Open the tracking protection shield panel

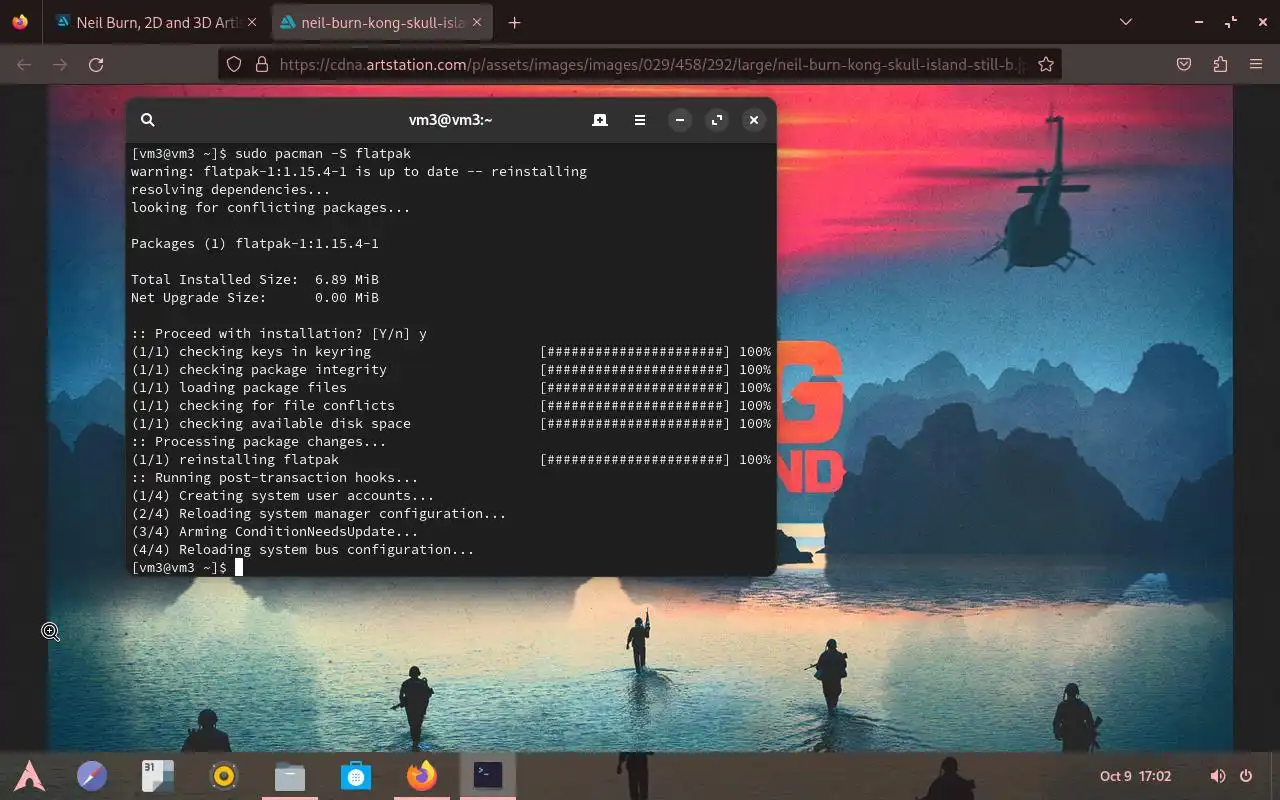(234, 64)
